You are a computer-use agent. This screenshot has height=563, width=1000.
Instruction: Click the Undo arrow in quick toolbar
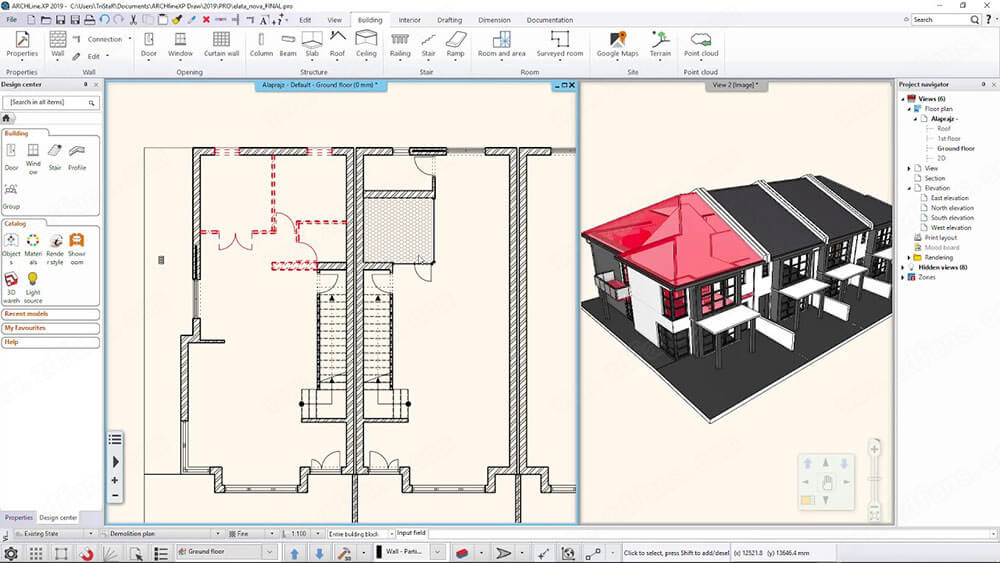(x=105, y=20)
